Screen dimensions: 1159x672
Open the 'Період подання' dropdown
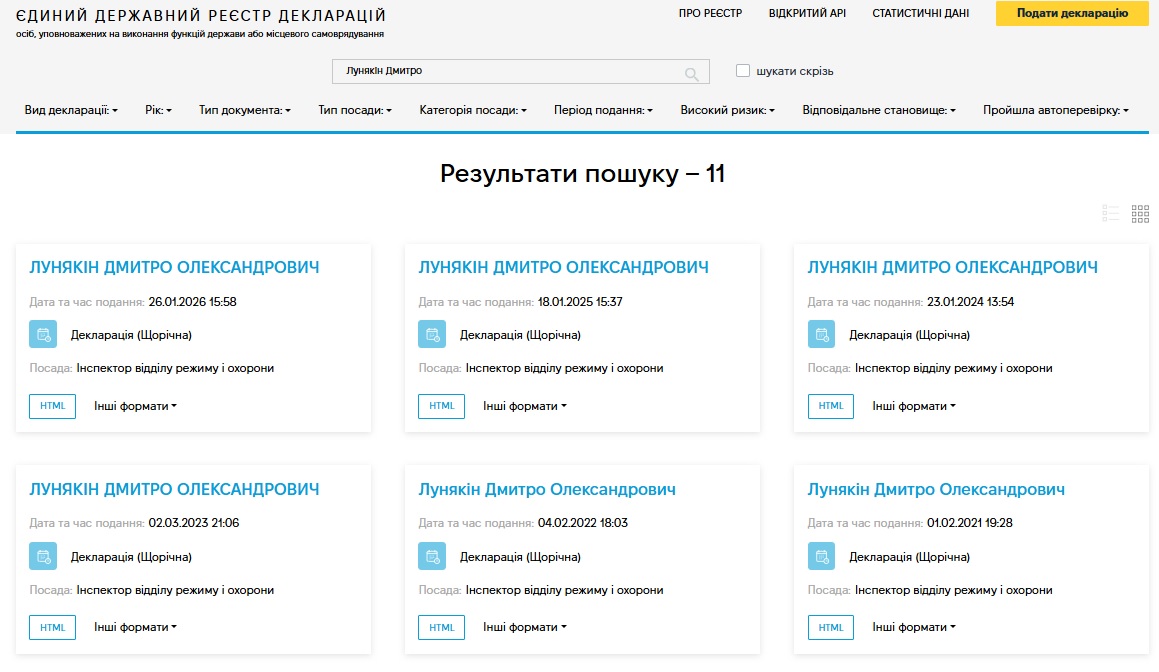pos(603,110)
